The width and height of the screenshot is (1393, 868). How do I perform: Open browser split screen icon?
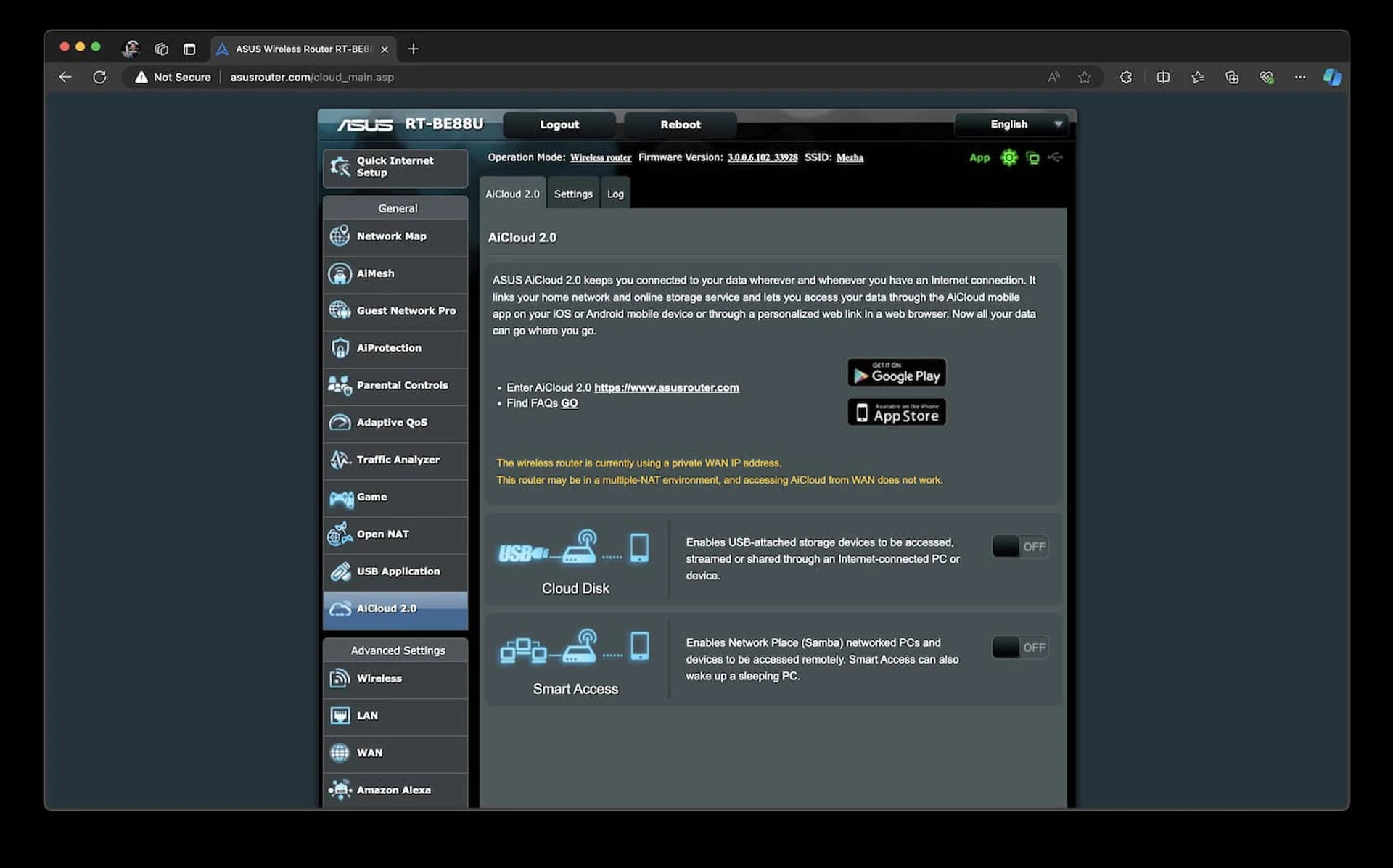[1163, 77]
